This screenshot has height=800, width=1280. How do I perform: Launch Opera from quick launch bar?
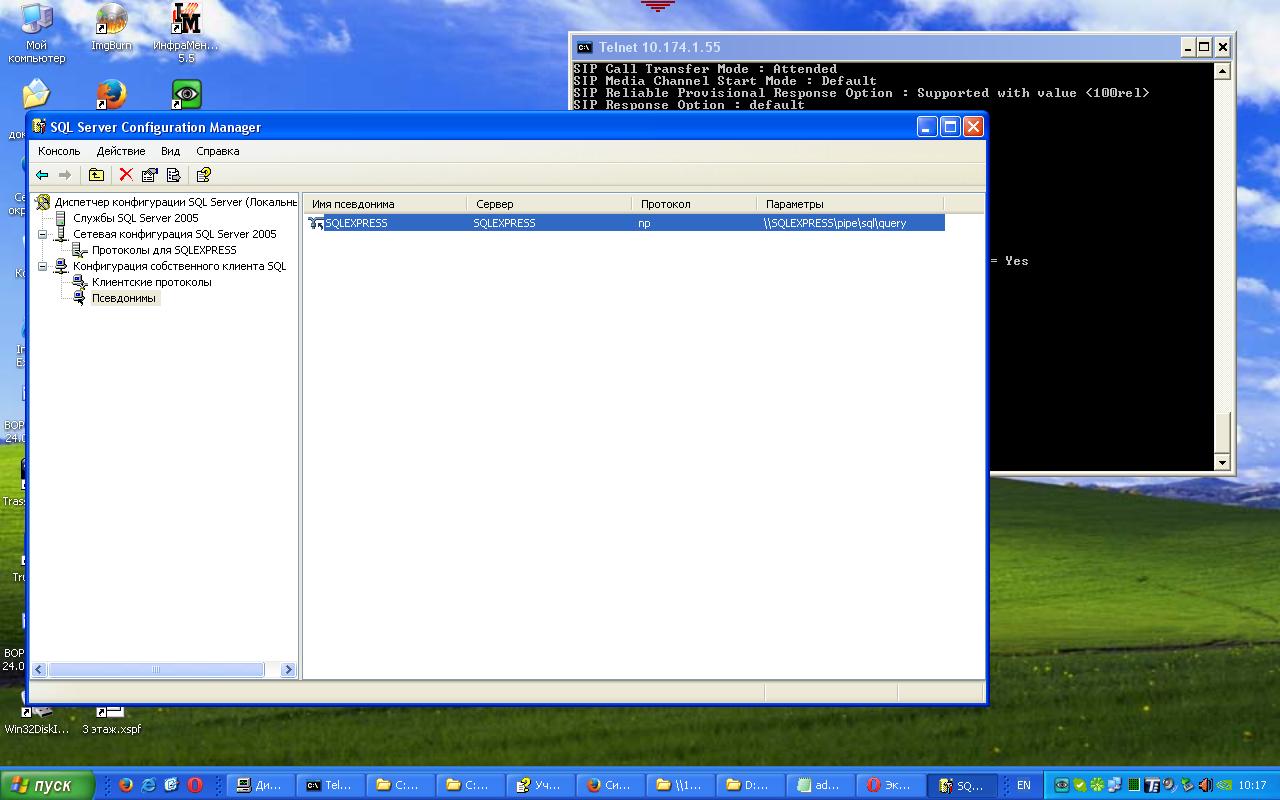[x=195, y=785]
